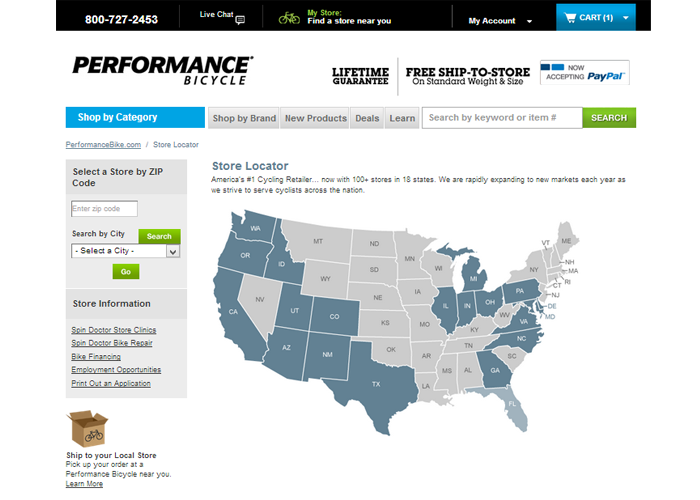This screenshot has width=700, height=500.
Task: Click the green SEARCH button in header
Action: (609, 118)
